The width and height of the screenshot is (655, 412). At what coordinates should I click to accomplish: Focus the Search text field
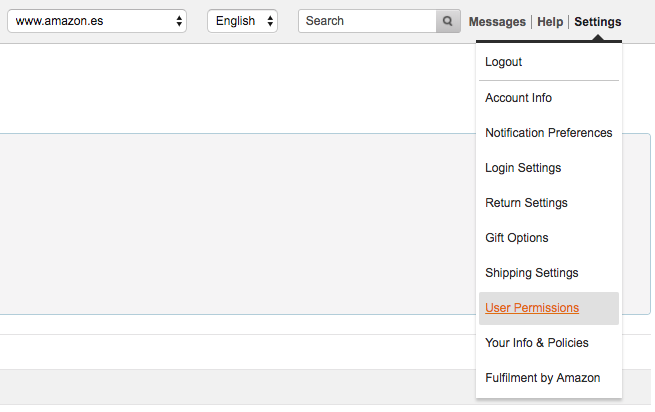pos(368,21)
